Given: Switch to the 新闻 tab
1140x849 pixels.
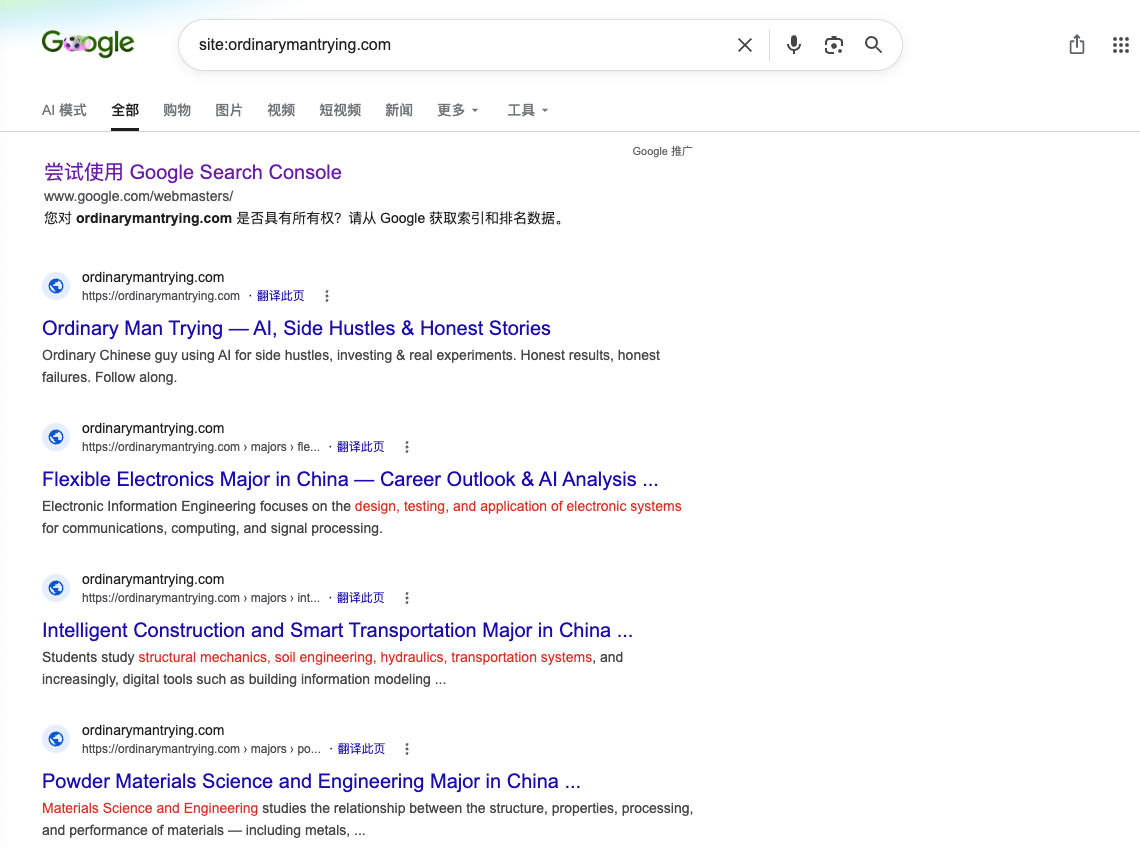Looking at the screenshot, I should 398,110.
